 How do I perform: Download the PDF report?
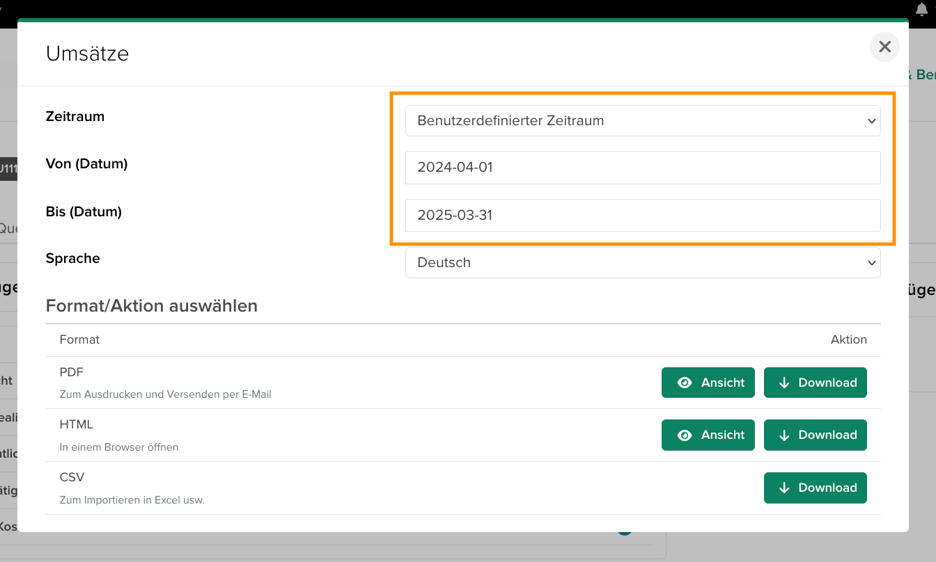click(815, 382)
